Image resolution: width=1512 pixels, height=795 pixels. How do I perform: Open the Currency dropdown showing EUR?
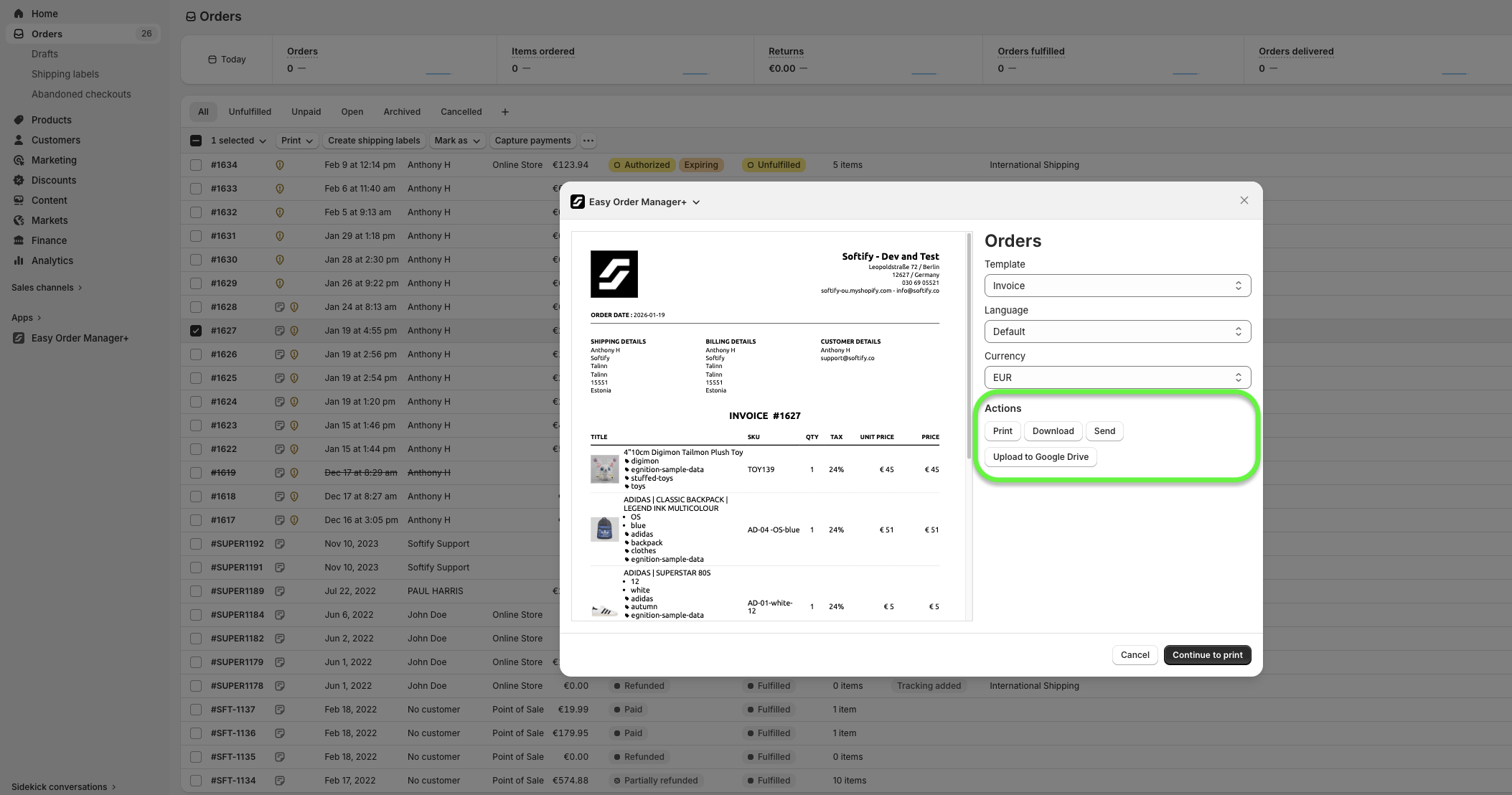pos(1117,377)
